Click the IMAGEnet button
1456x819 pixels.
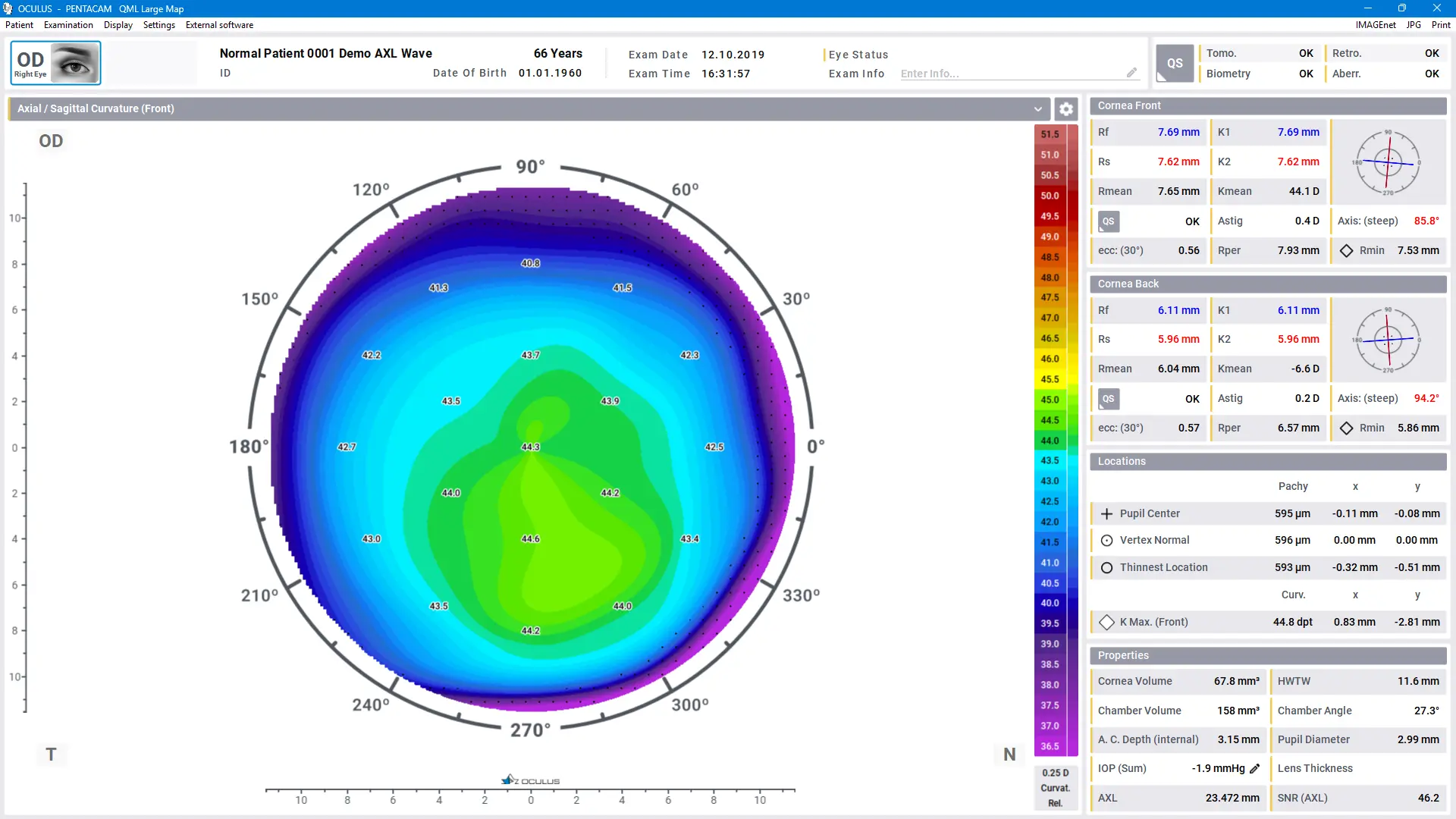pyautogui.click(x=1376, y=25)
